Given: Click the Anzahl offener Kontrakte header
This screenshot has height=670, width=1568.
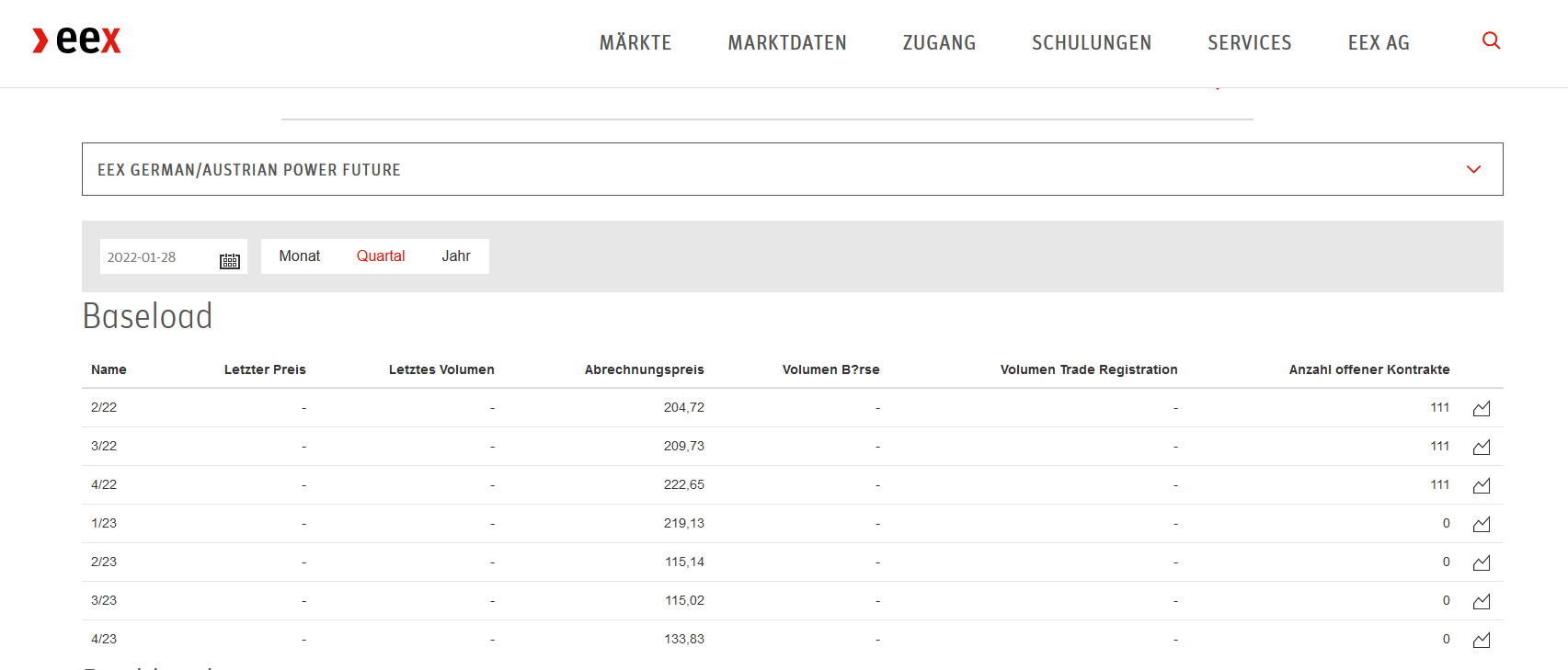Looking at the screenshot, I should click(1369, 369).
